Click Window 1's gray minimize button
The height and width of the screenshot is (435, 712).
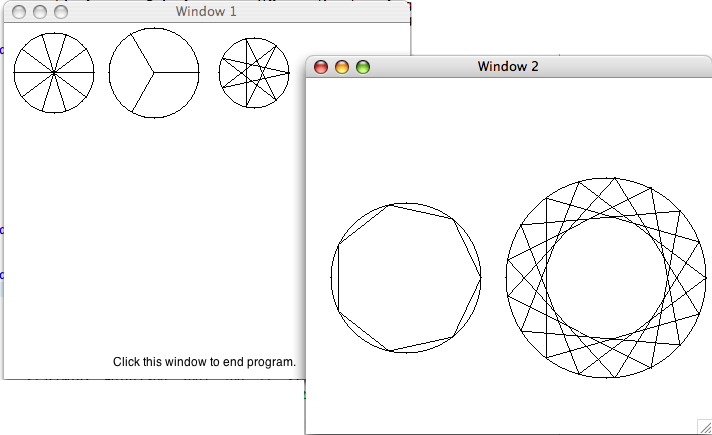(40, 12)
